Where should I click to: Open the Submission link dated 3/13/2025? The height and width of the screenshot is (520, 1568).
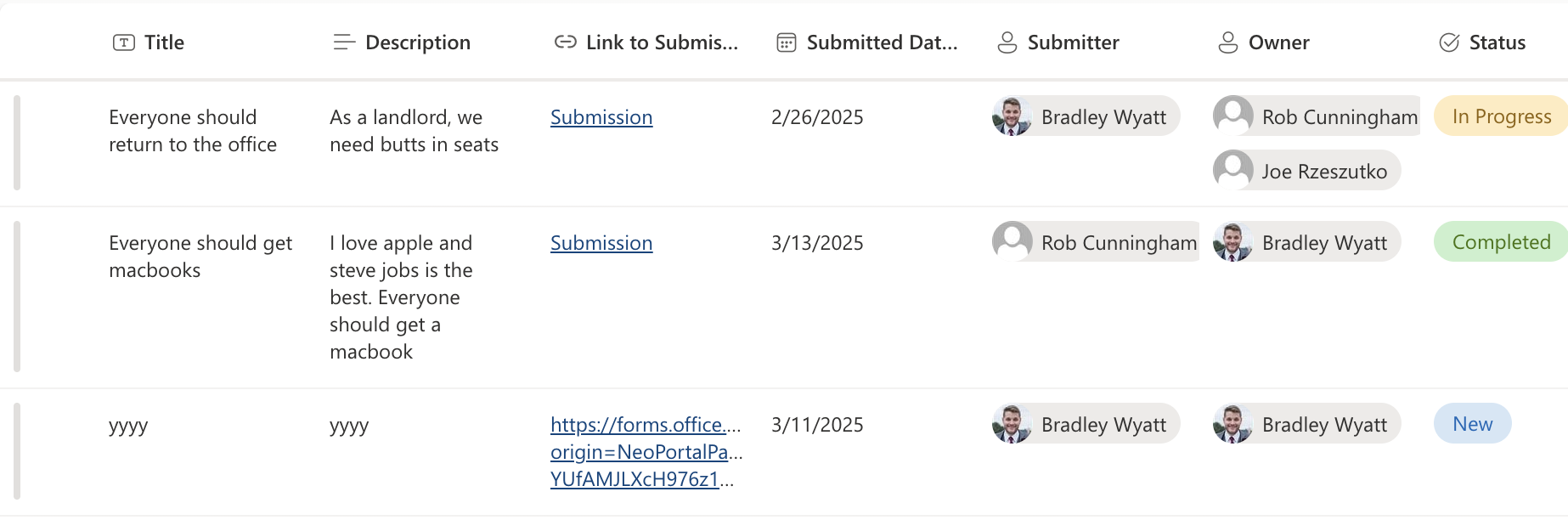(601, 243)
